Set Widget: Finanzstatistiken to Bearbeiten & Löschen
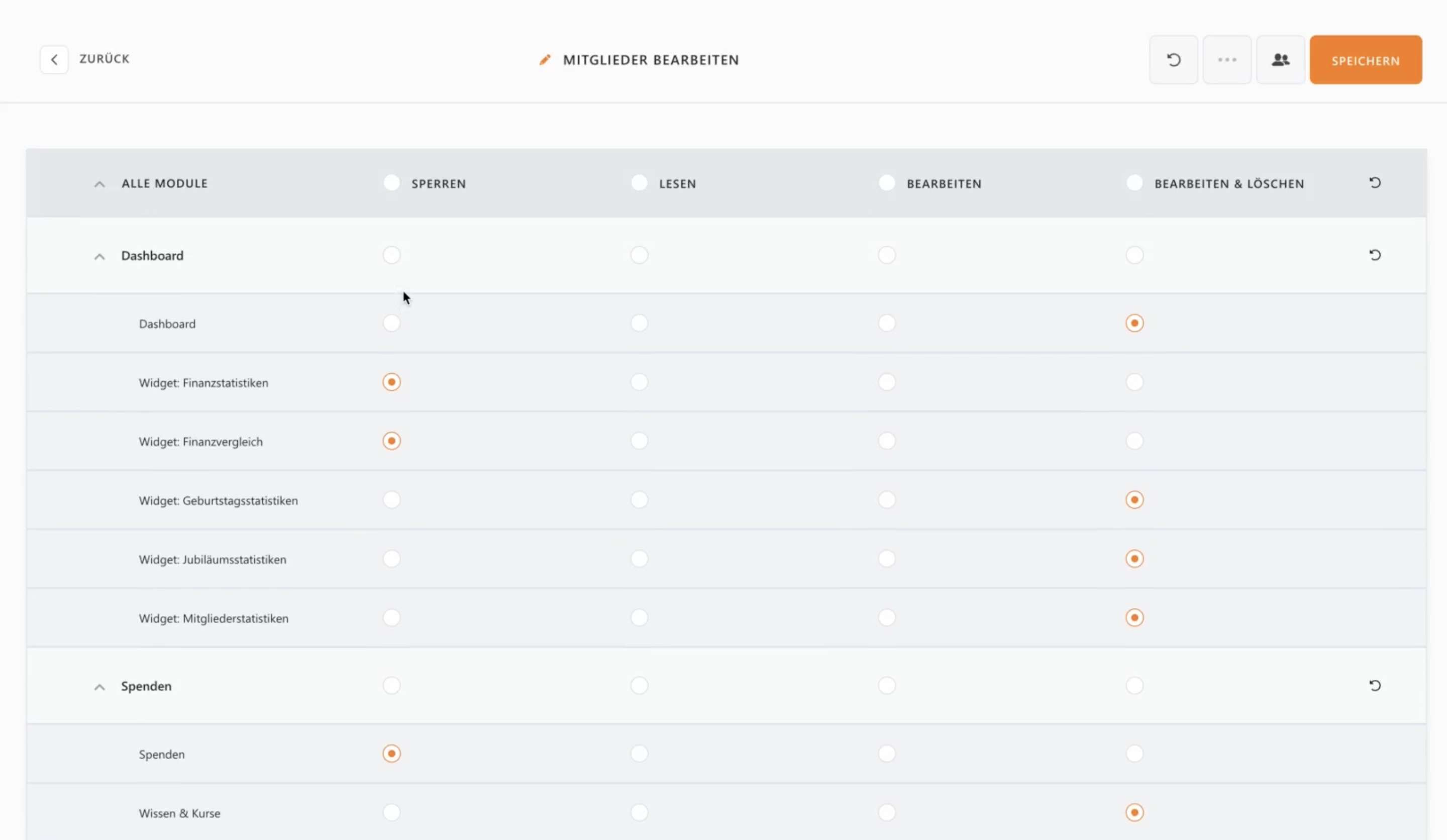 1134,382
